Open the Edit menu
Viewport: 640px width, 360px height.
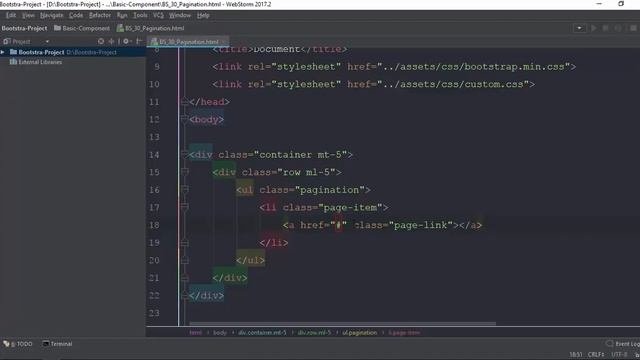coord(11,15)
